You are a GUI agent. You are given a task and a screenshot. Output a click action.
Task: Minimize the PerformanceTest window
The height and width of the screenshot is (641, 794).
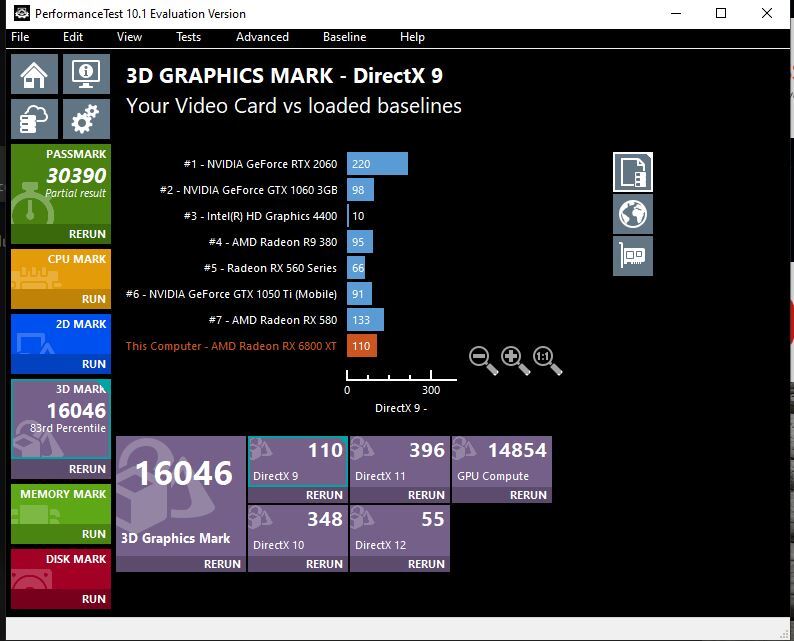coord(676,13)
